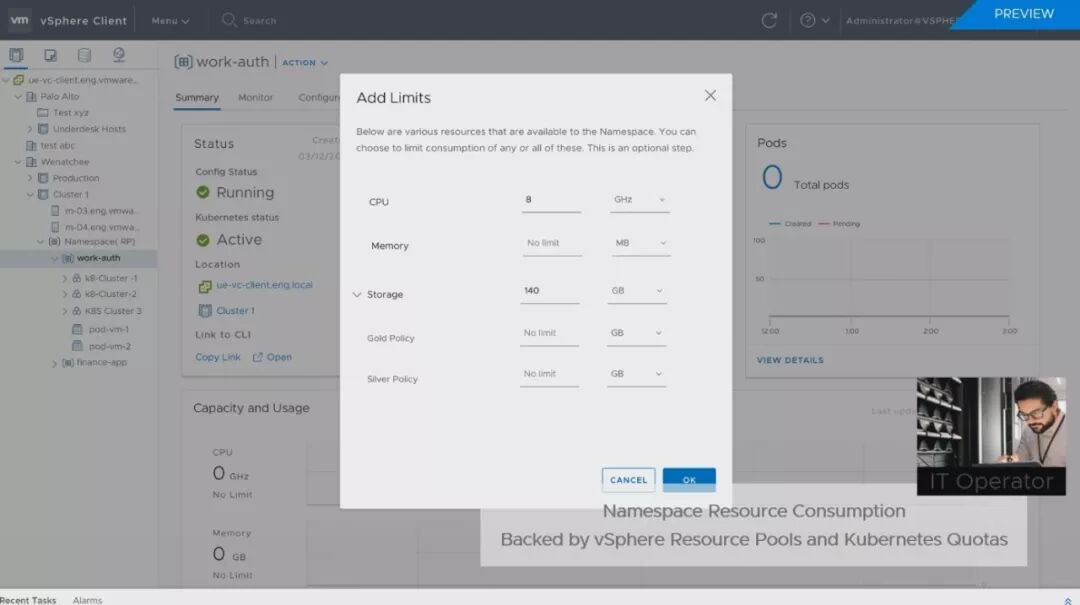1080x605 pixels.
Task: Click the Cluster 1 location icon
Action: 205,311
